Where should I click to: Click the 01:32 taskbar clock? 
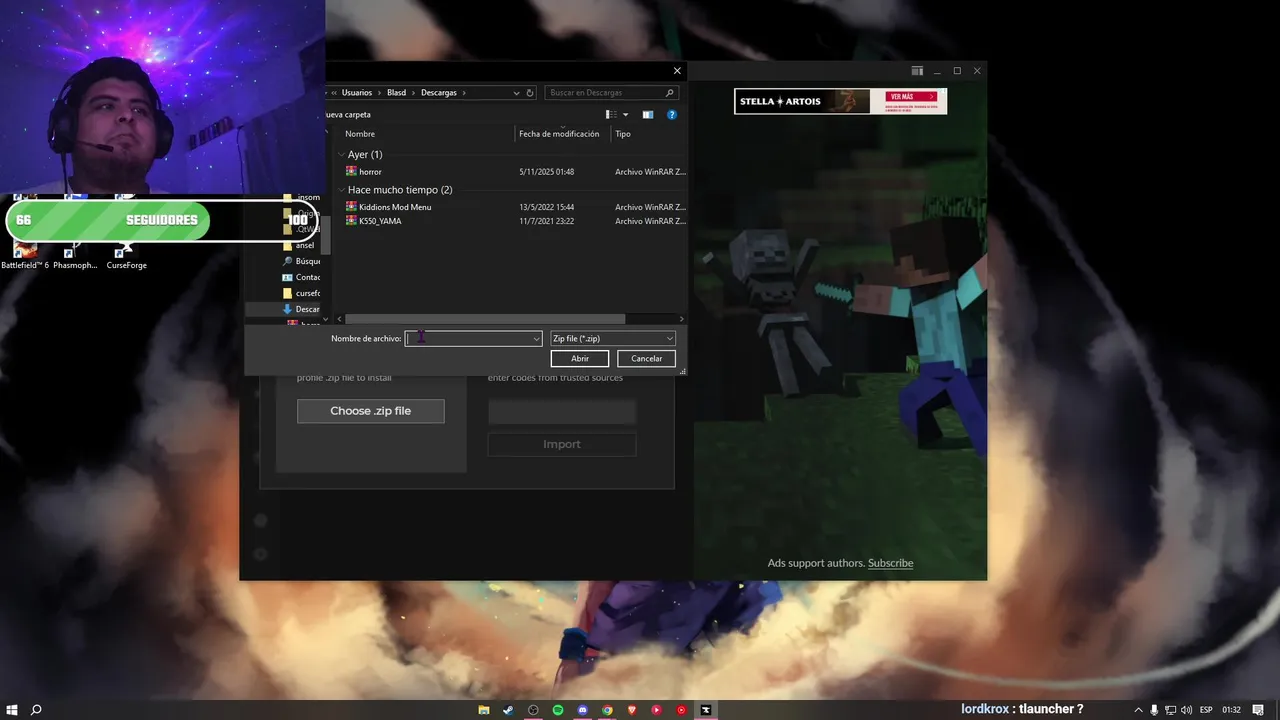pyautogui.click(x=1231, y=710)
